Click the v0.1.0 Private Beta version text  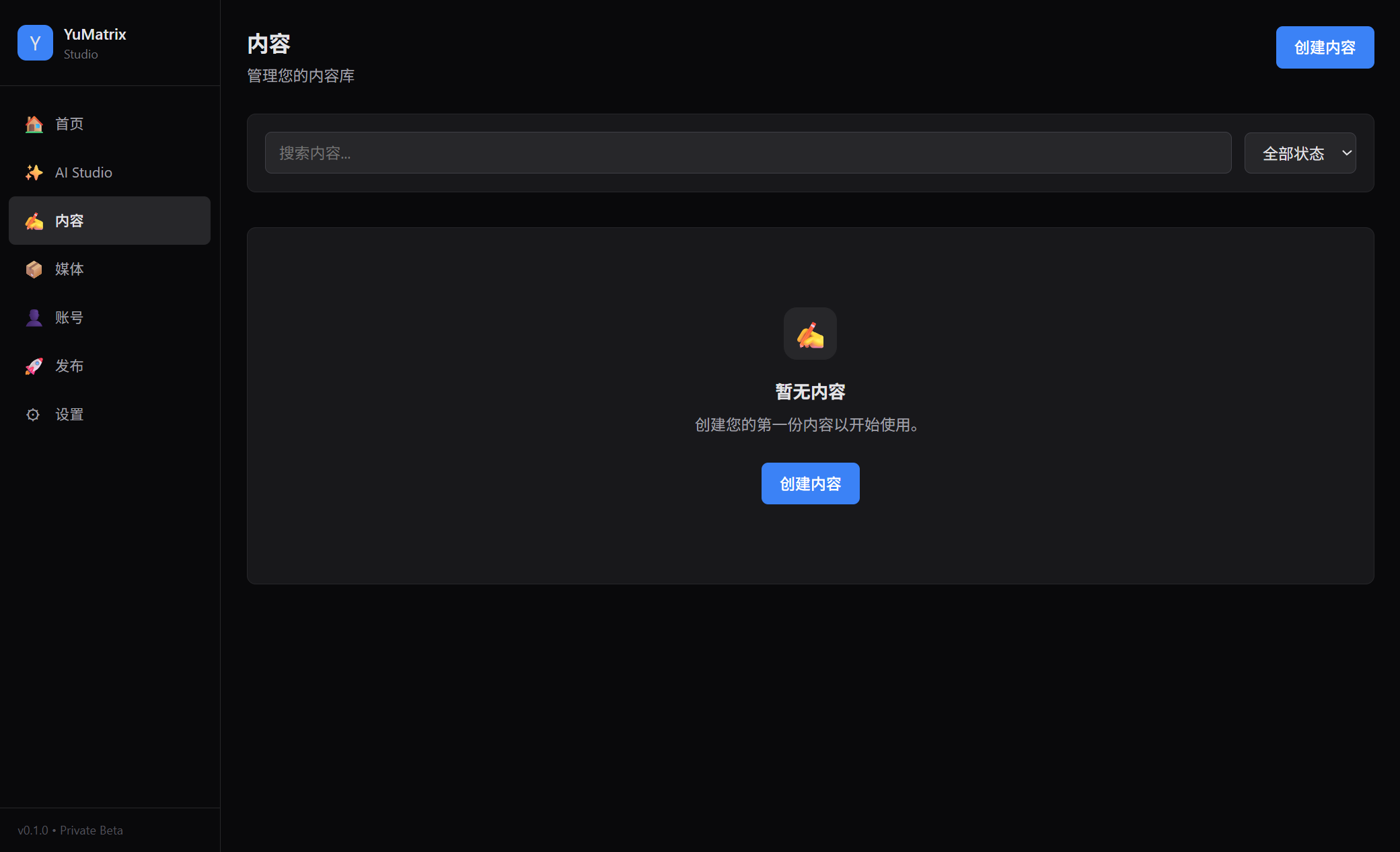click(71, 830)
